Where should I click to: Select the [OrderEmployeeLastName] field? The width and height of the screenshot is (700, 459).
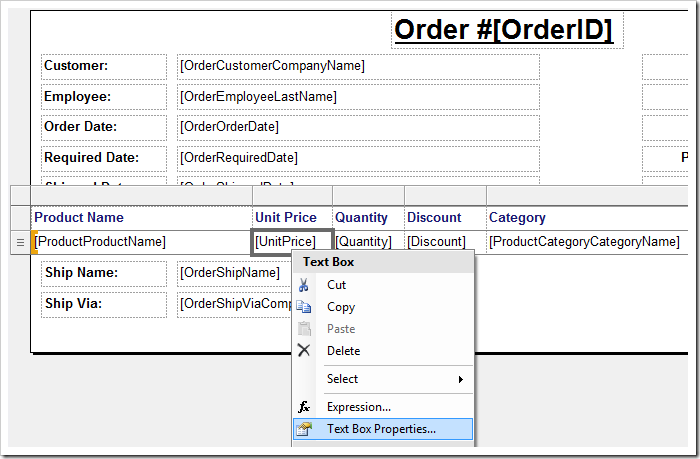point(358,97)
